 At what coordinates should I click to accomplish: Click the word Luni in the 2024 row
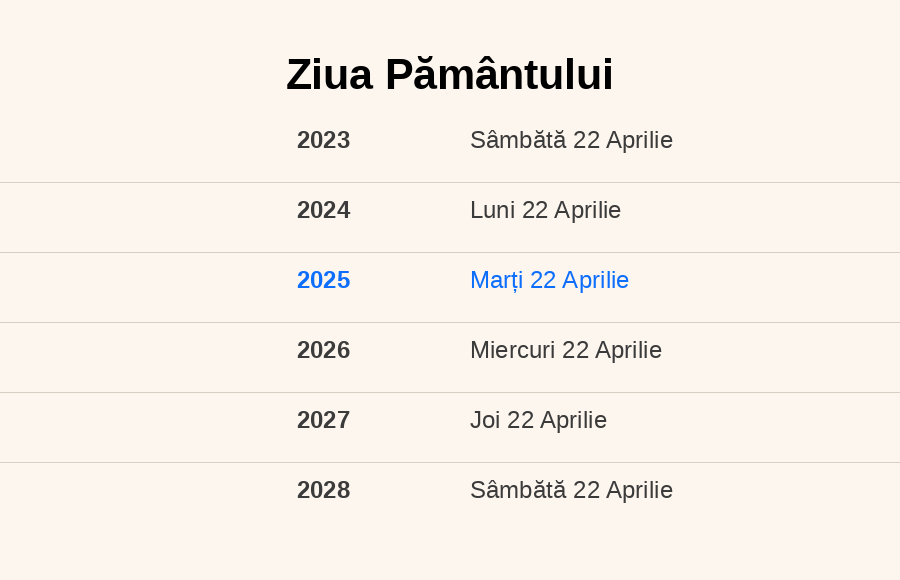tap(492, 210)
